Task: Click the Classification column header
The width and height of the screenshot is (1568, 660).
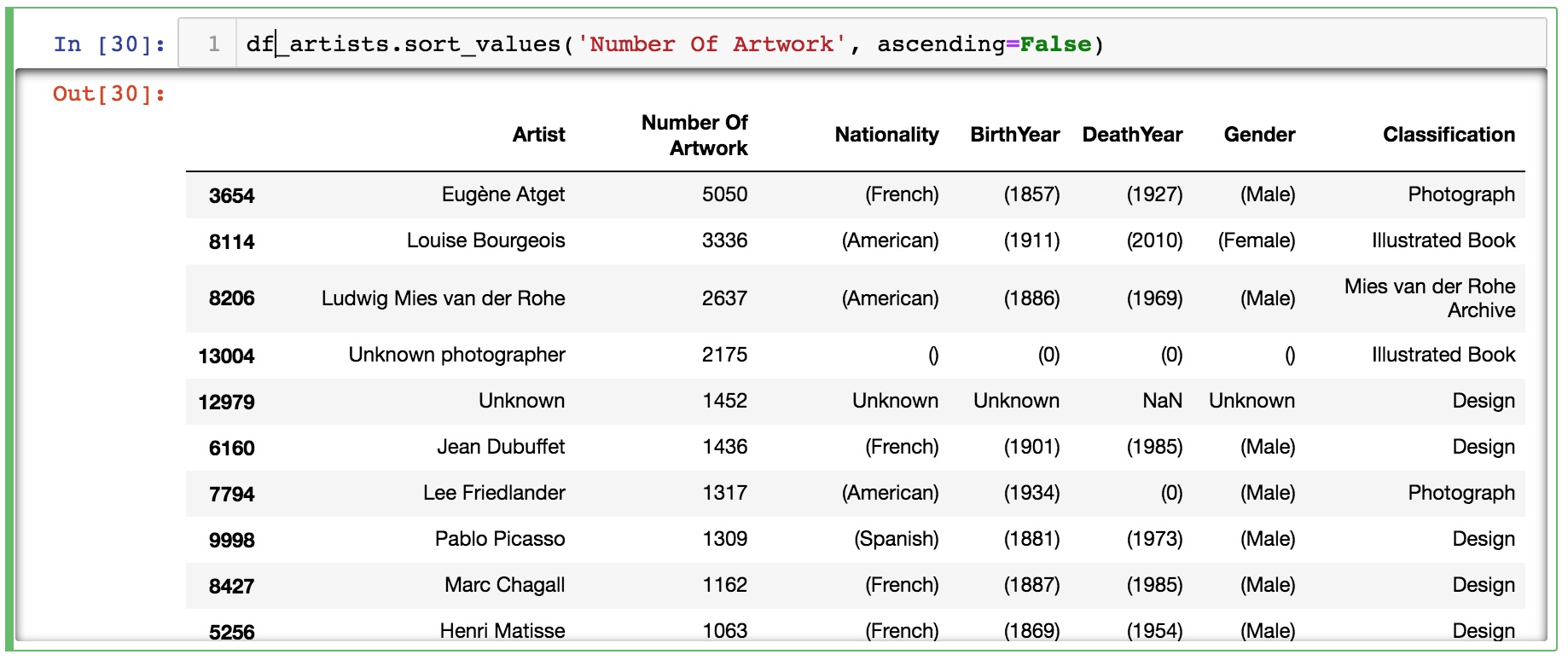Action: coord(1449,135)
